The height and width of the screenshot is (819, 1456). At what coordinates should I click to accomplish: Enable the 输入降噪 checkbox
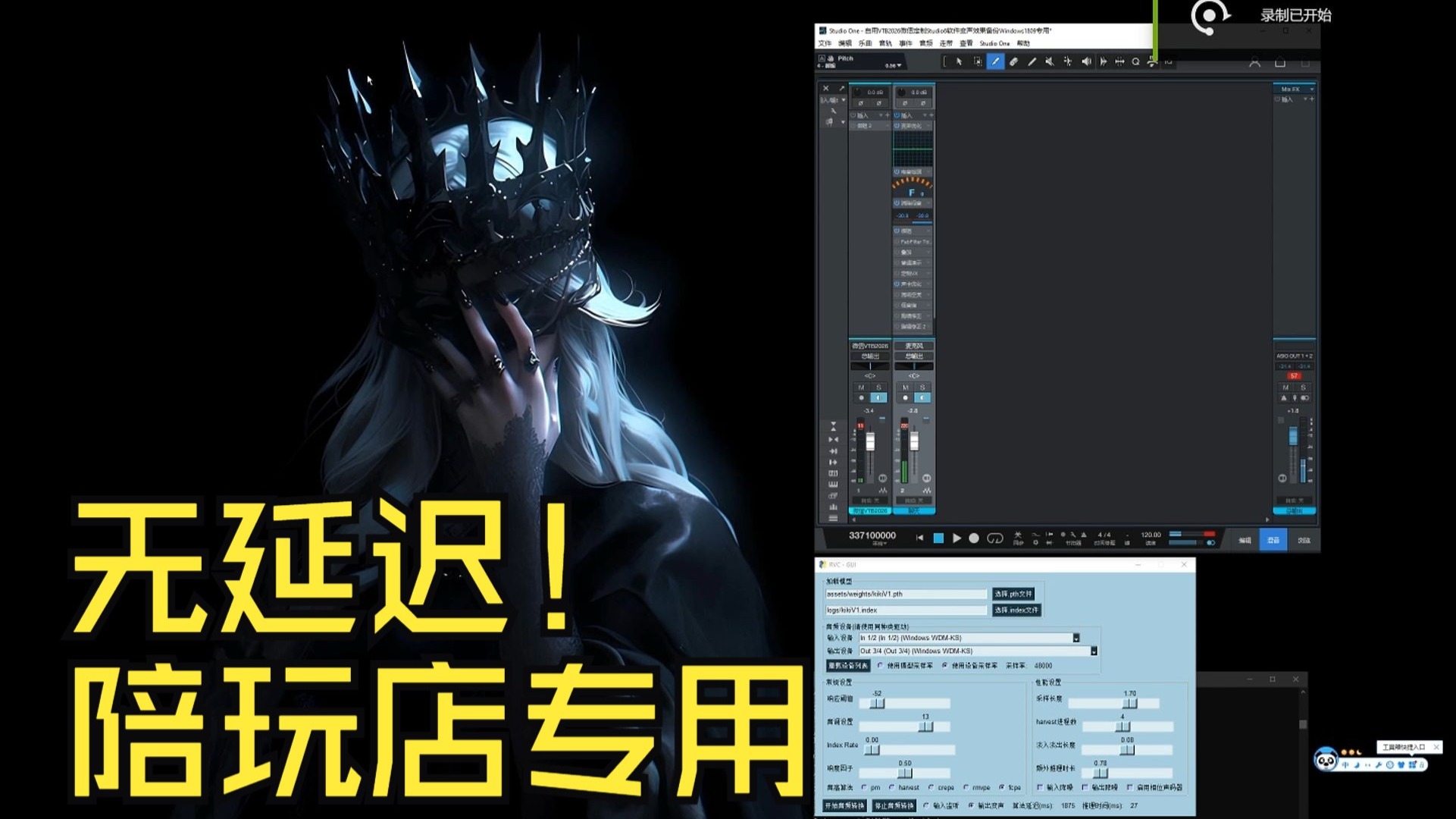(x=1040, y=787)
